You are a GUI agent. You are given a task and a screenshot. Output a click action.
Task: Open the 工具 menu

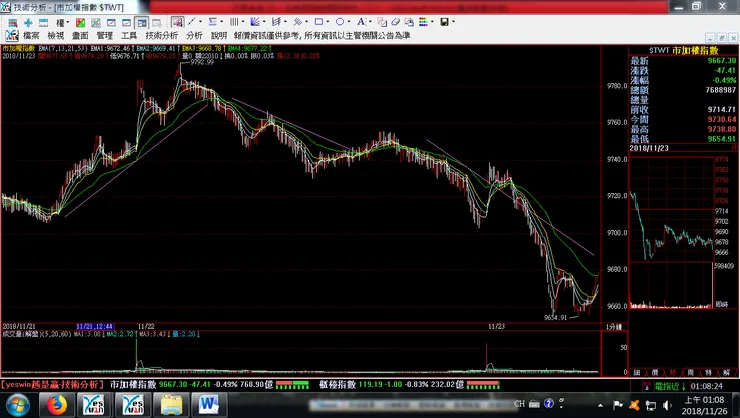129,35
